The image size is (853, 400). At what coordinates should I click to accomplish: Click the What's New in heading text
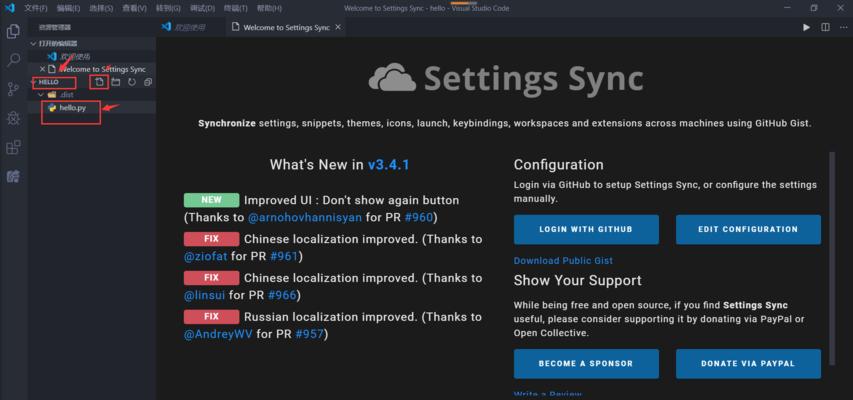[x=317, y=165]
